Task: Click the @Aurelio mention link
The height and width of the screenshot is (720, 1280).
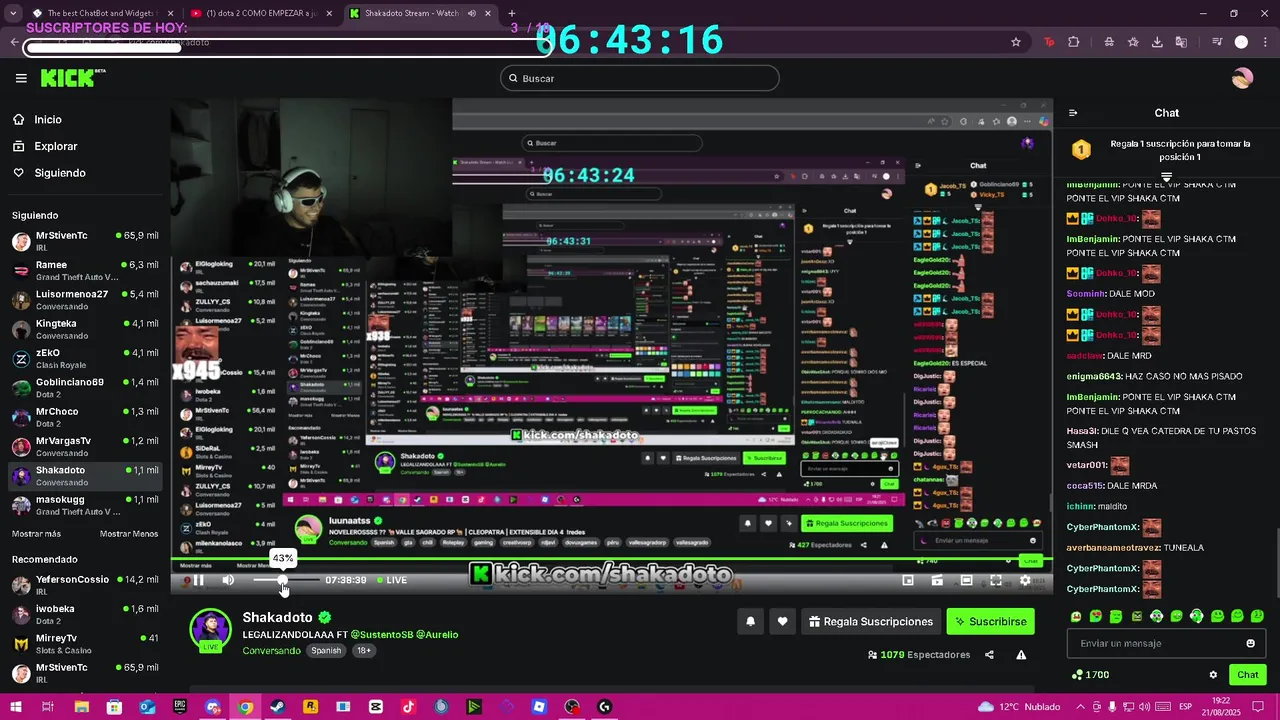Action: 437,635
